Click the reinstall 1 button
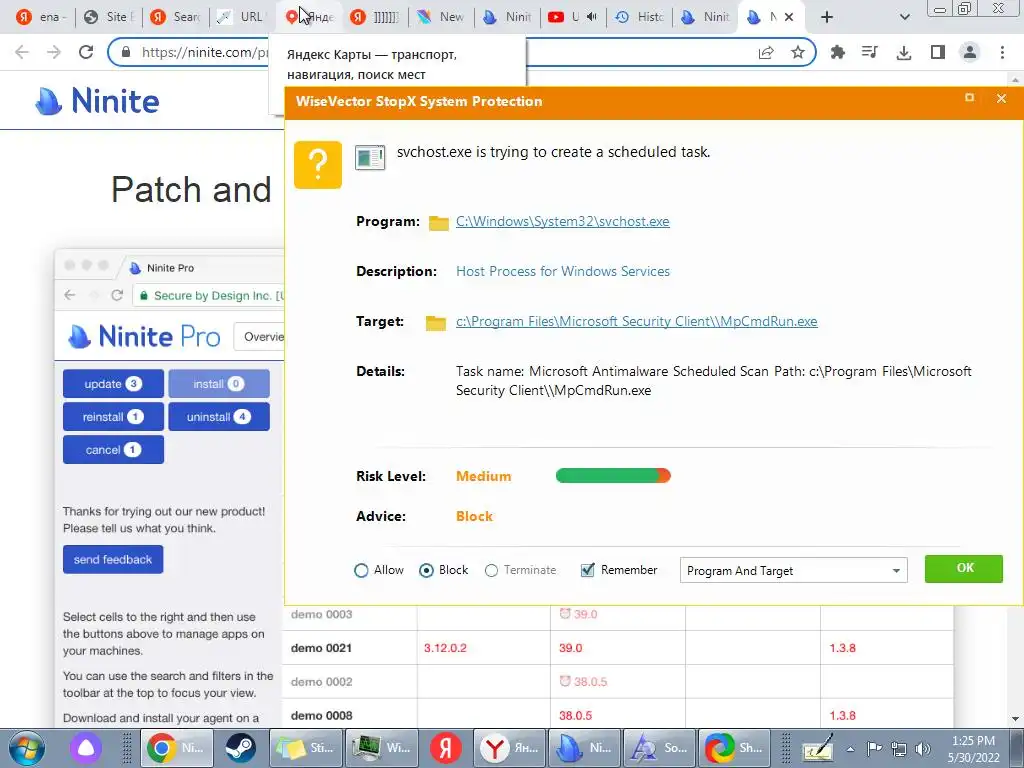Image resolution: width=1024 pixels, height=768 pixels. click(113, 417)
